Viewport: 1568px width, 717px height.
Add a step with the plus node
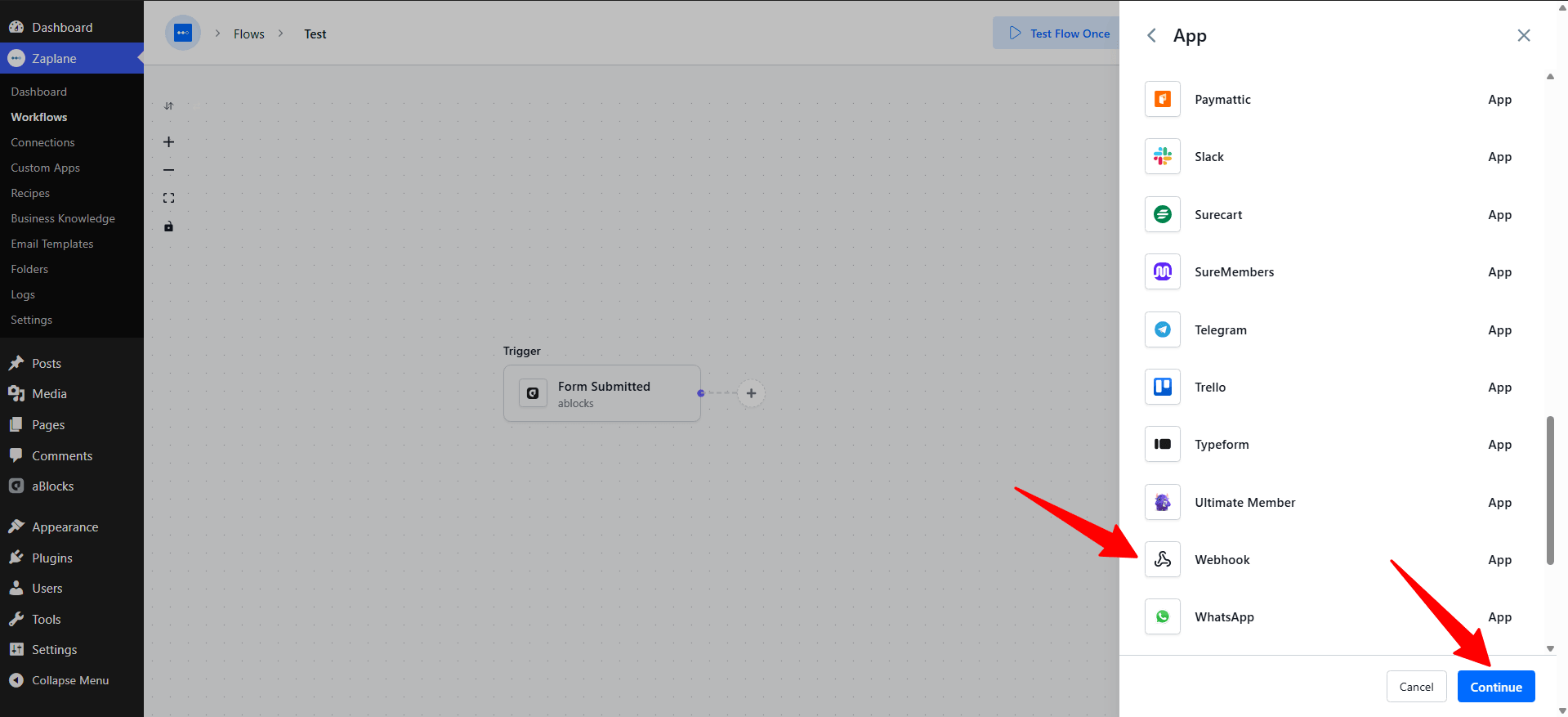click(751, 393)
